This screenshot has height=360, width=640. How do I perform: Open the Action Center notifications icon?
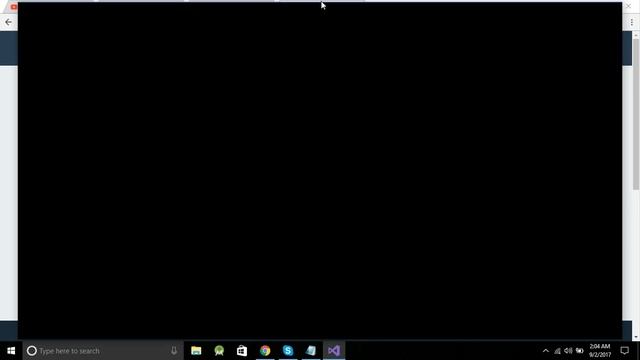(624, 351)
